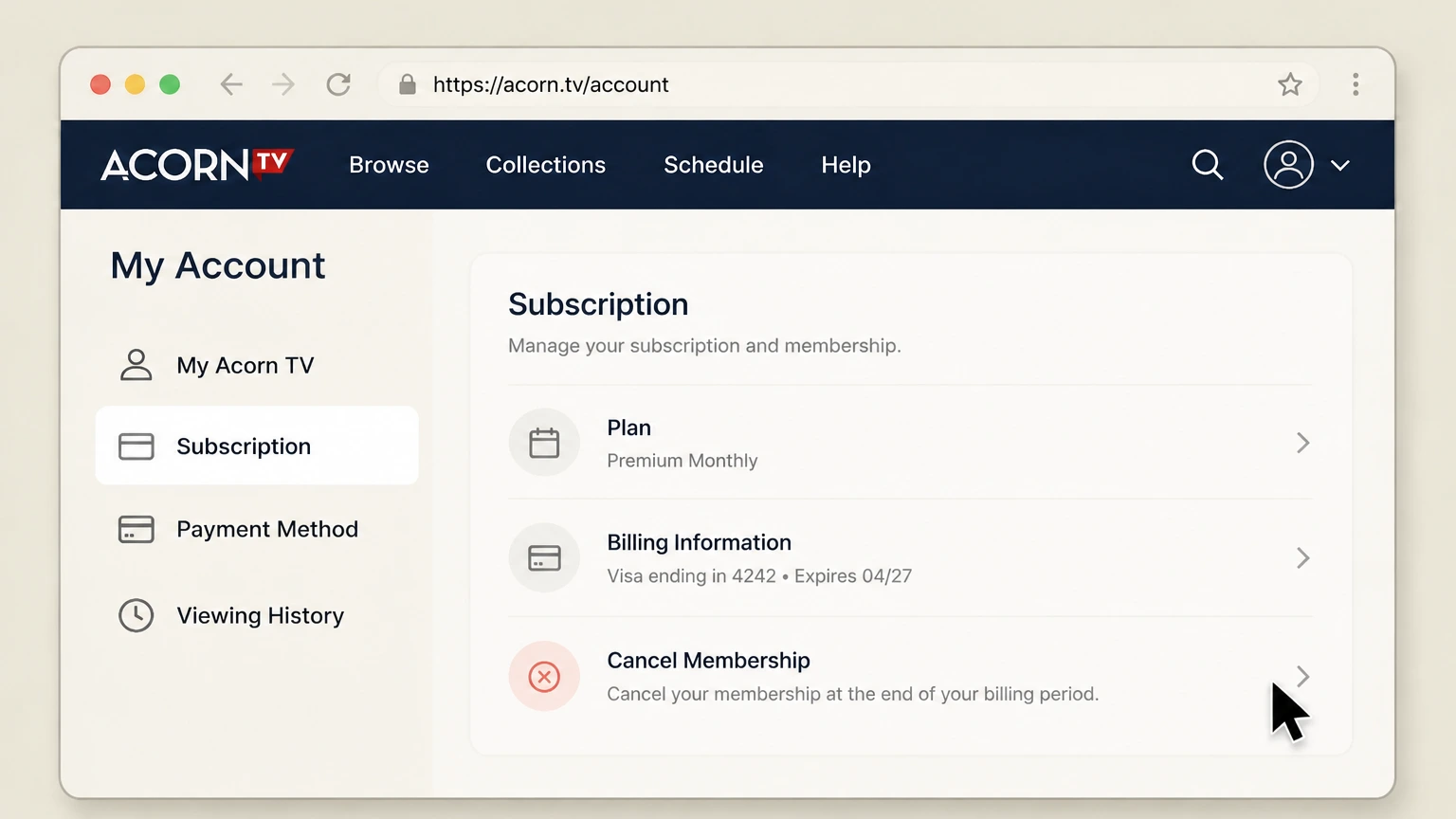Reload the page with refresh icon
This screenshot has width=1456, height=819.
pyautogui.click(x=338, y=84)
